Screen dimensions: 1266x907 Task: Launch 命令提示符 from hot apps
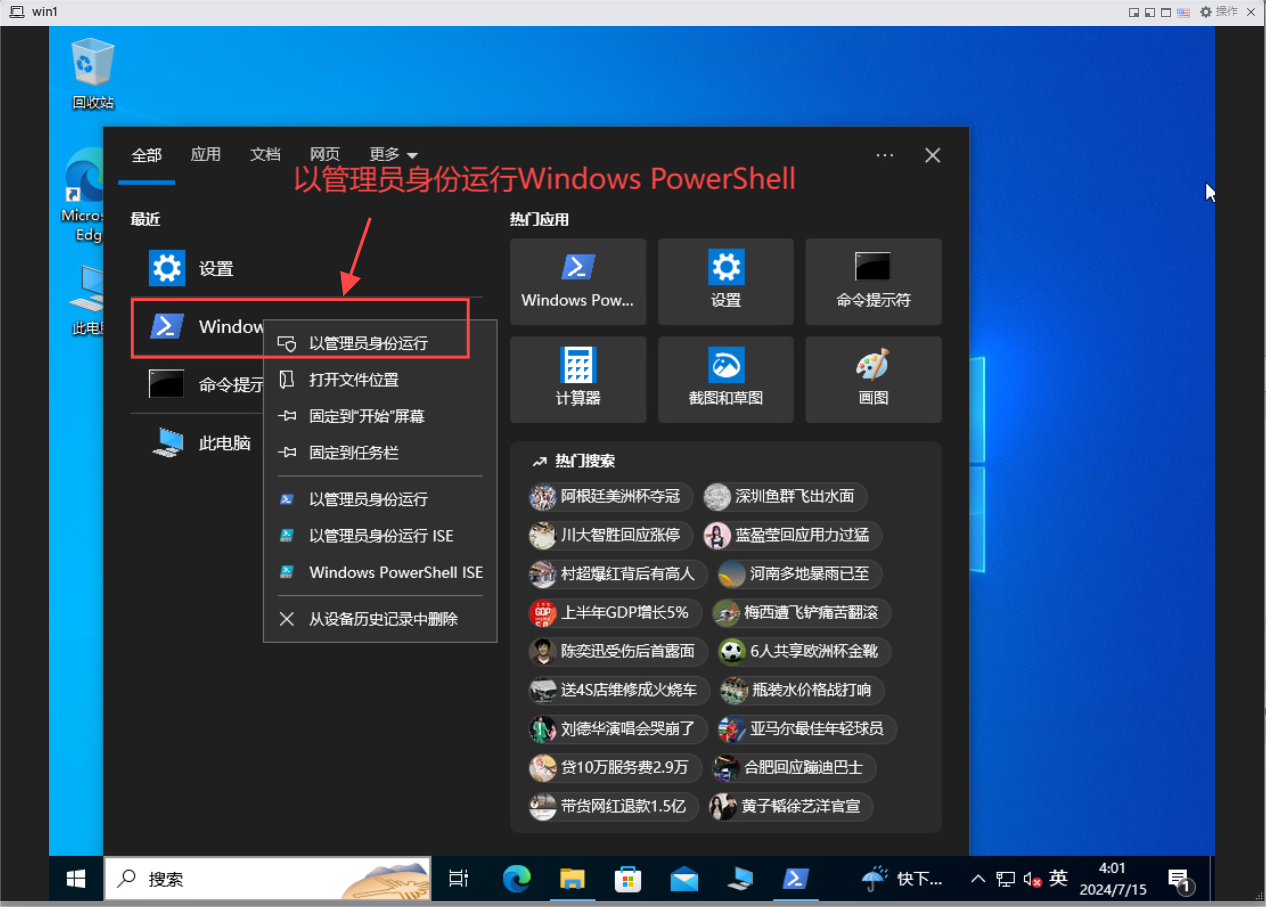tap(873, 281)
